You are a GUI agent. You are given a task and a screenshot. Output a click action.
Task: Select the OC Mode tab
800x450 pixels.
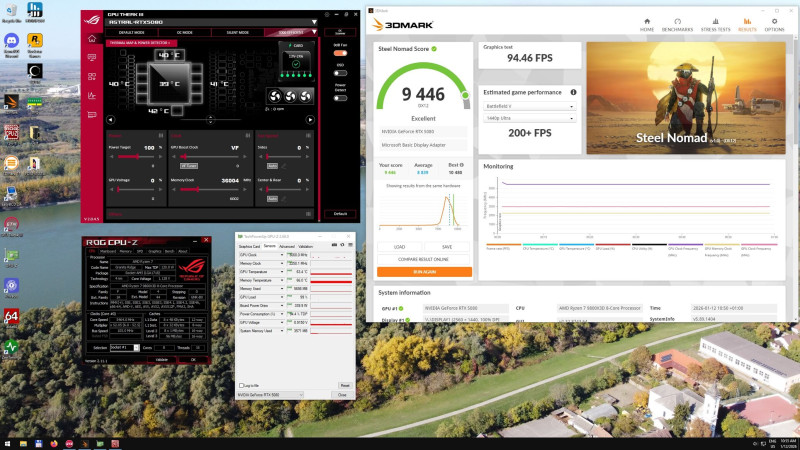(x=185, y=32)
